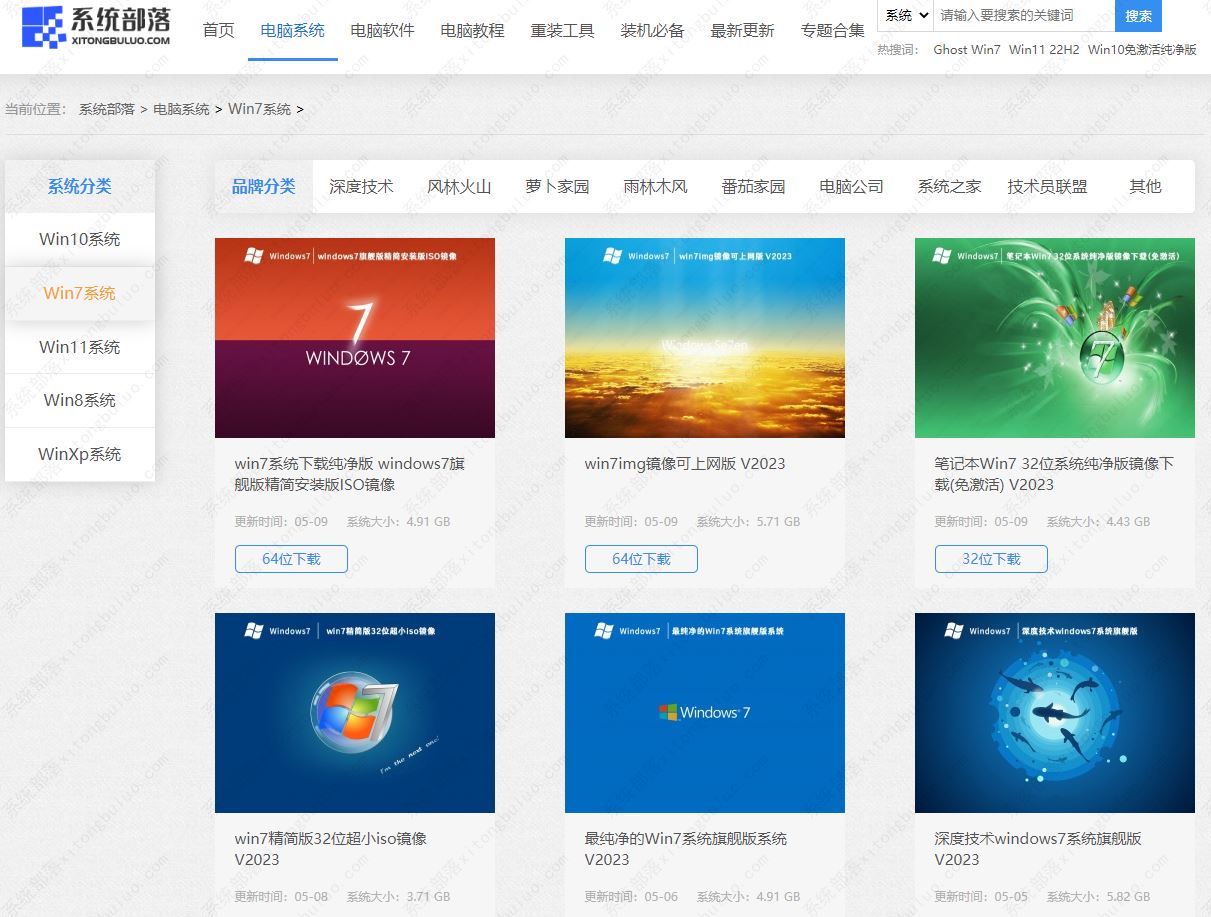Open win7精简版32位超小iso镜像 title link

(x=331, y=849)
